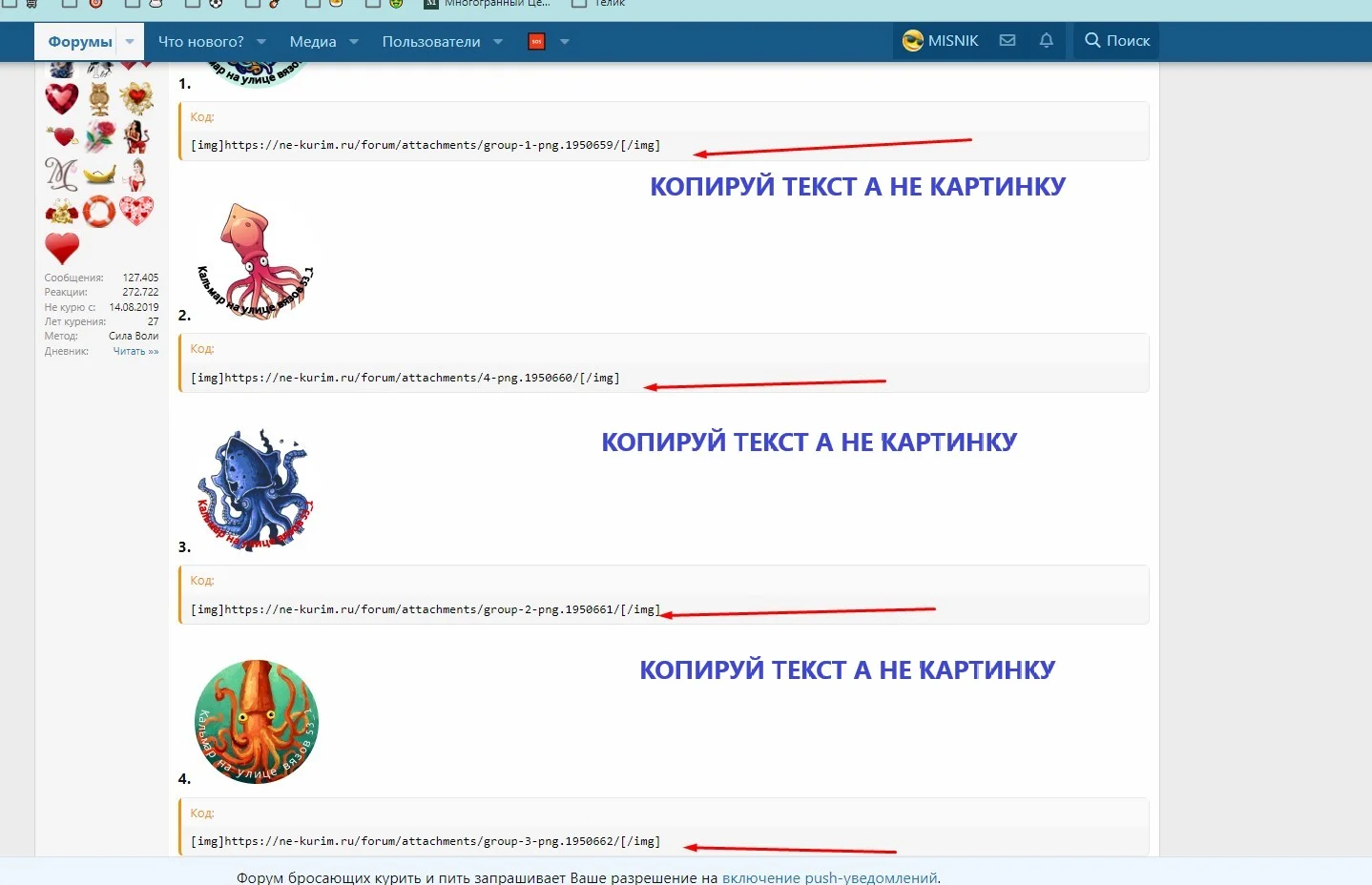The image size is (1372, 885).
Task: Click the group-1-png.1950659 code text
Action: tap(426, 145)
